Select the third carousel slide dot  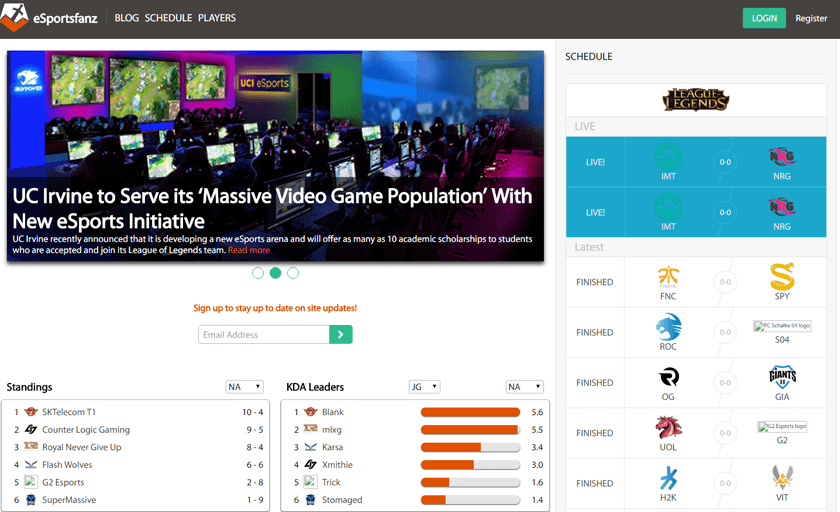coord(293,273)
